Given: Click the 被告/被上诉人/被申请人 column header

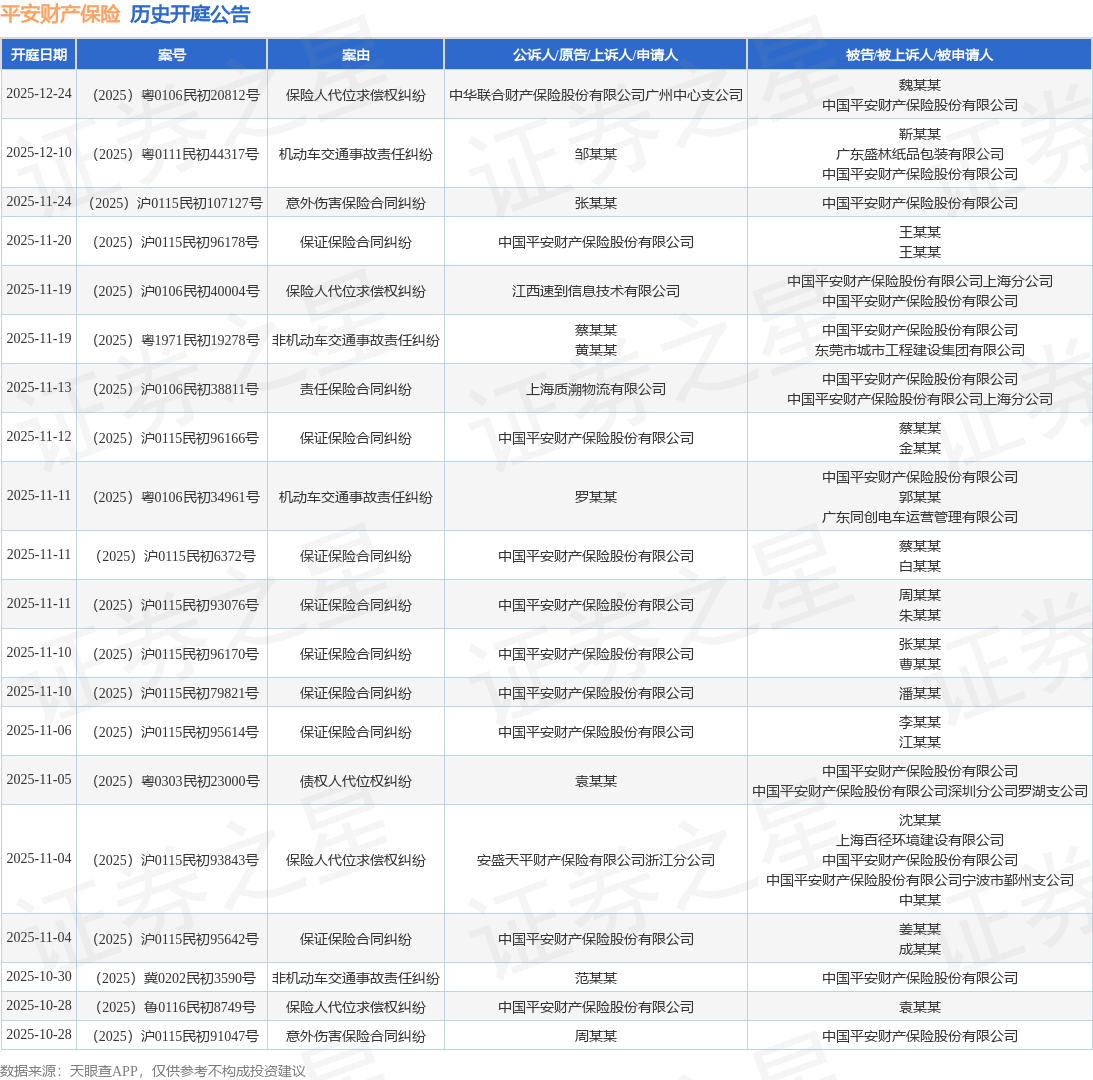Looking at the screenshot, I should click(919, 55).
